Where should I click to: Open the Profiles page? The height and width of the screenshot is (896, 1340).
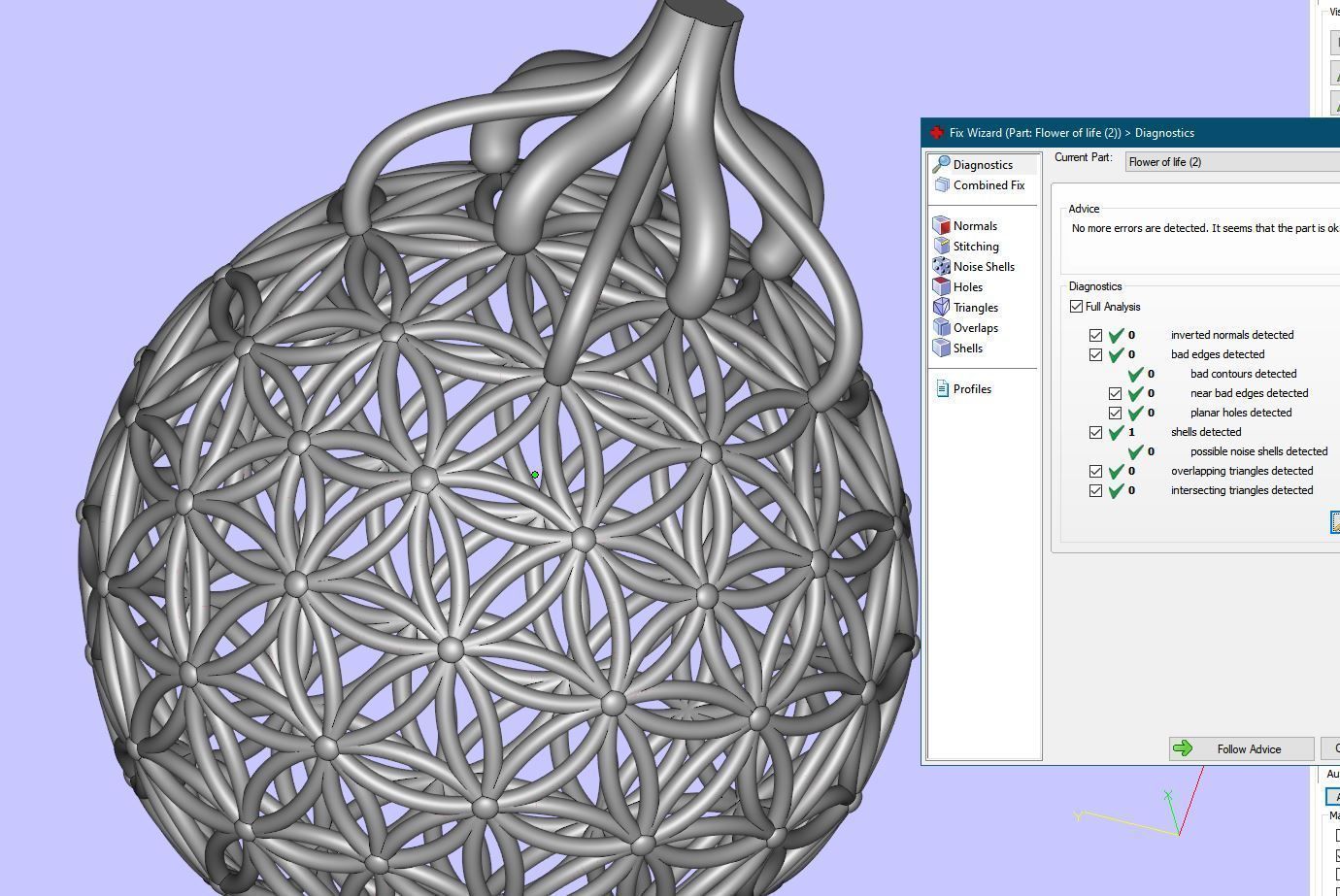pos(972,389)
